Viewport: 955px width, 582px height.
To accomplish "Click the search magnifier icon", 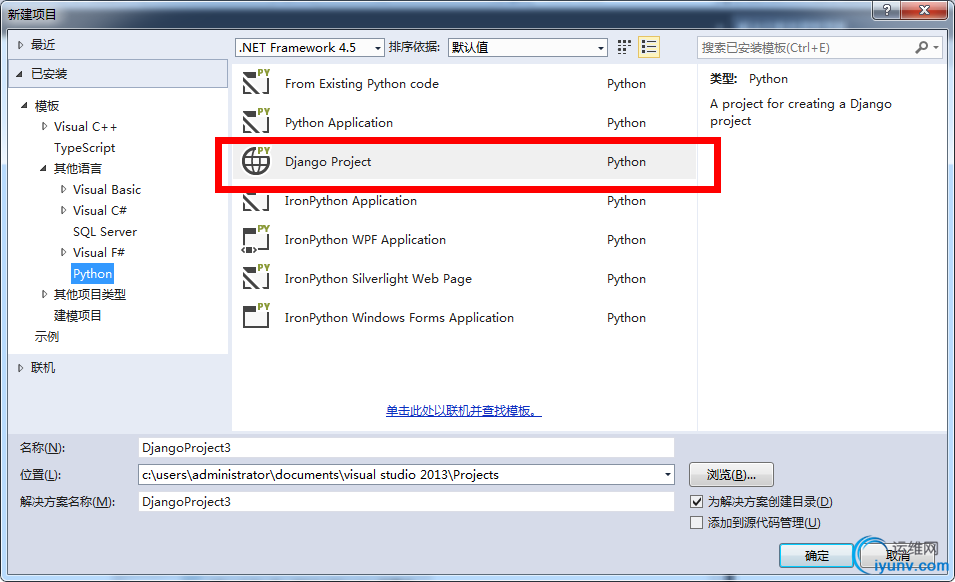I will click(922, 47).
